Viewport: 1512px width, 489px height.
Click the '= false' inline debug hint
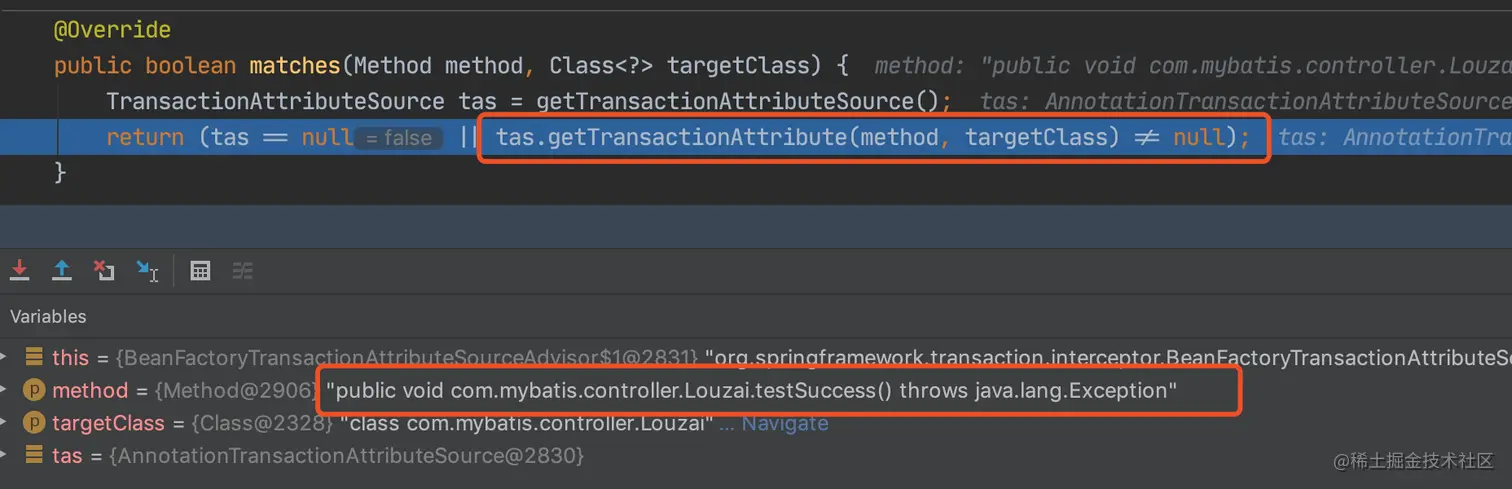click(400, 138)
